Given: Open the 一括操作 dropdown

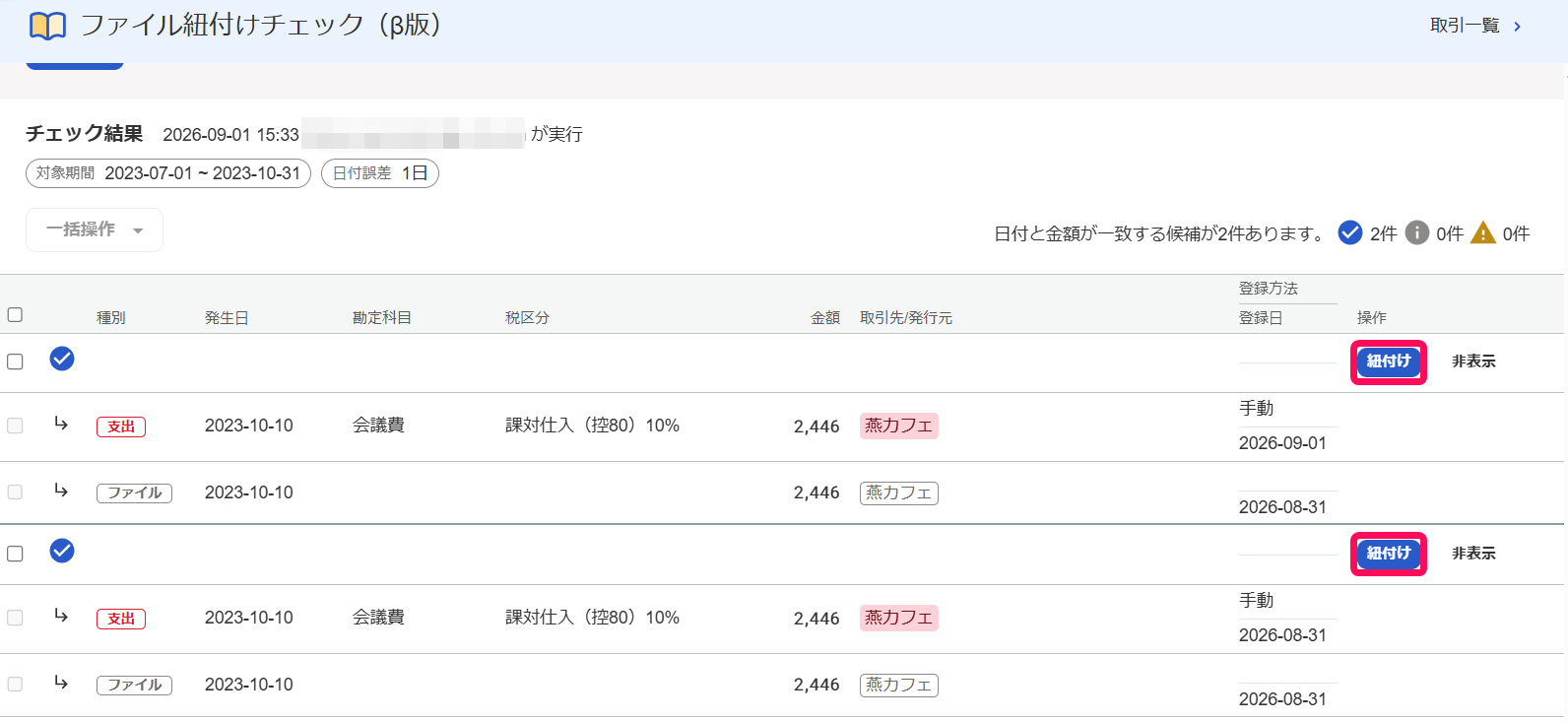Looking at the screenshot, I should click(x=95, y=230).
